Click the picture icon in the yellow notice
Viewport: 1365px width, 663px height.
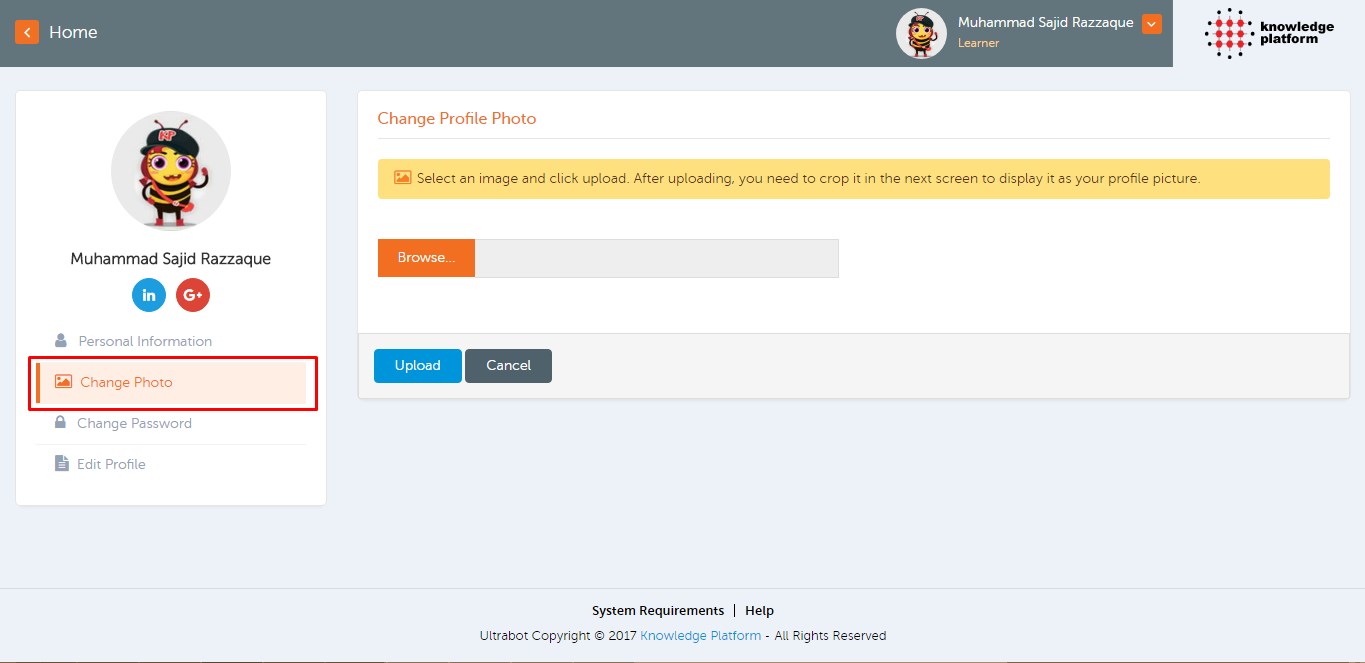point(402,178)
